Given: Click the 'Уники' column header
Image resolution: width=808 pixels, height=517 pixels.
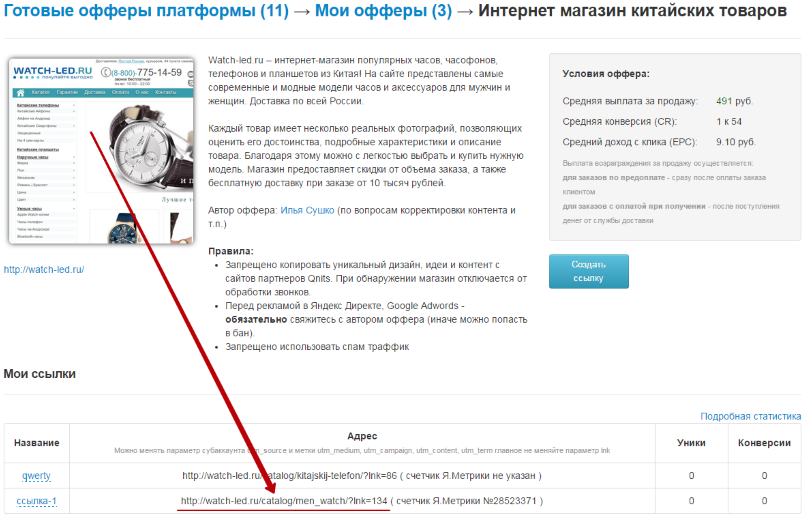Looking at the screenshot, I should click(691, 443).
